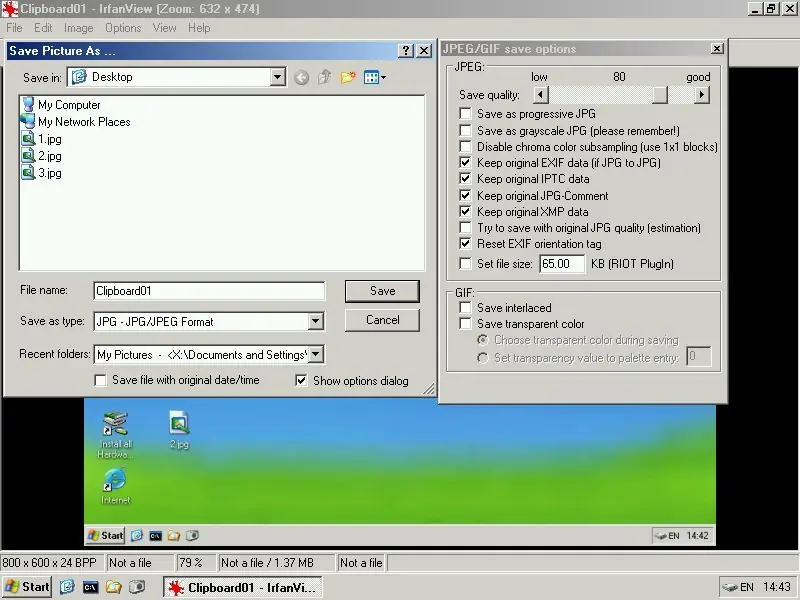
Task: Click Desktop icon in Save in box
Action: tap(79, 77)
